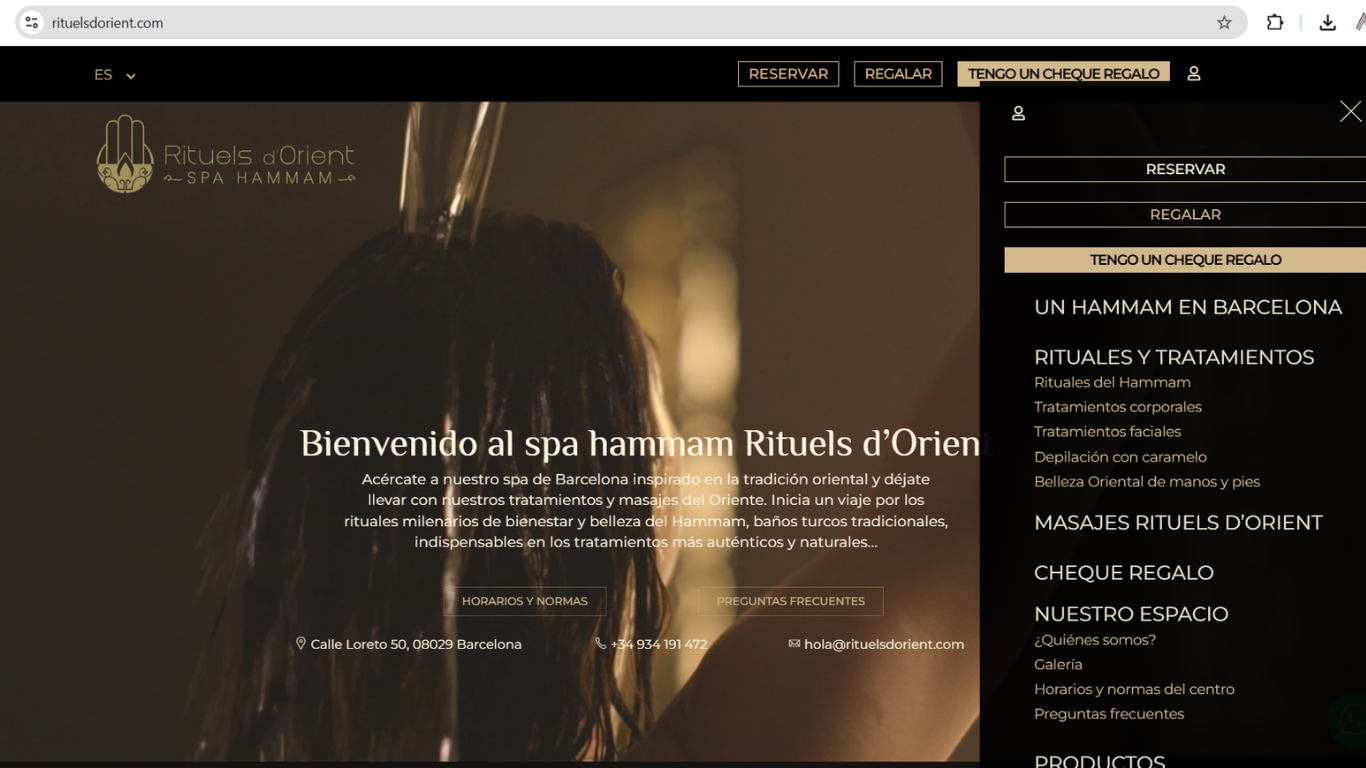Open the browser downloads icon
This screenshot has width=1366, height=768.
(1328, 22)
